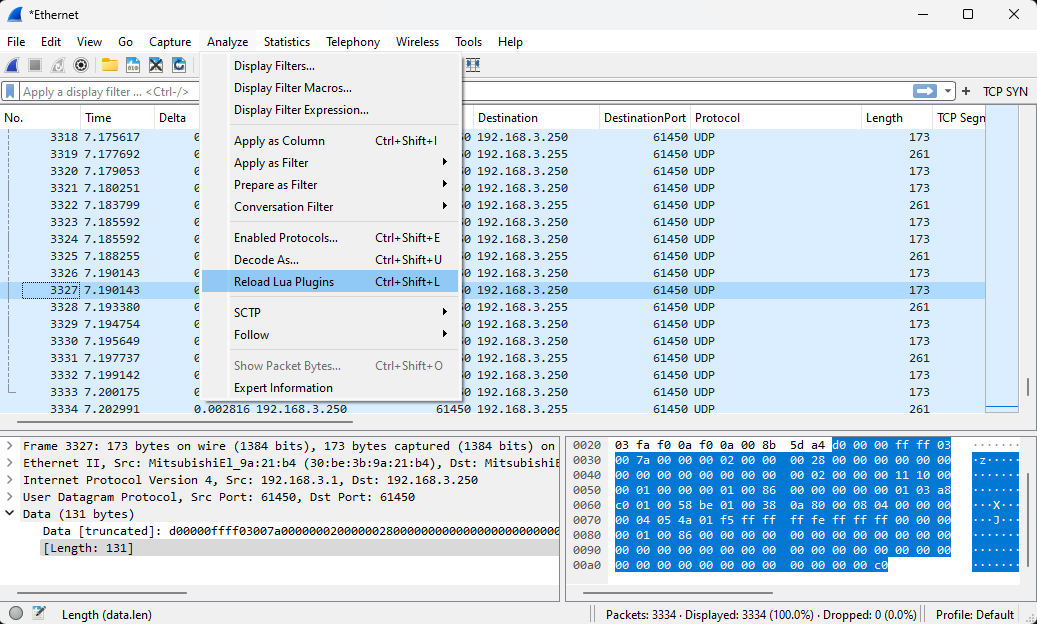1037x624 pixels.
Task: Click the Start capturing packets shark fin icon
Action: click(13, 65)
